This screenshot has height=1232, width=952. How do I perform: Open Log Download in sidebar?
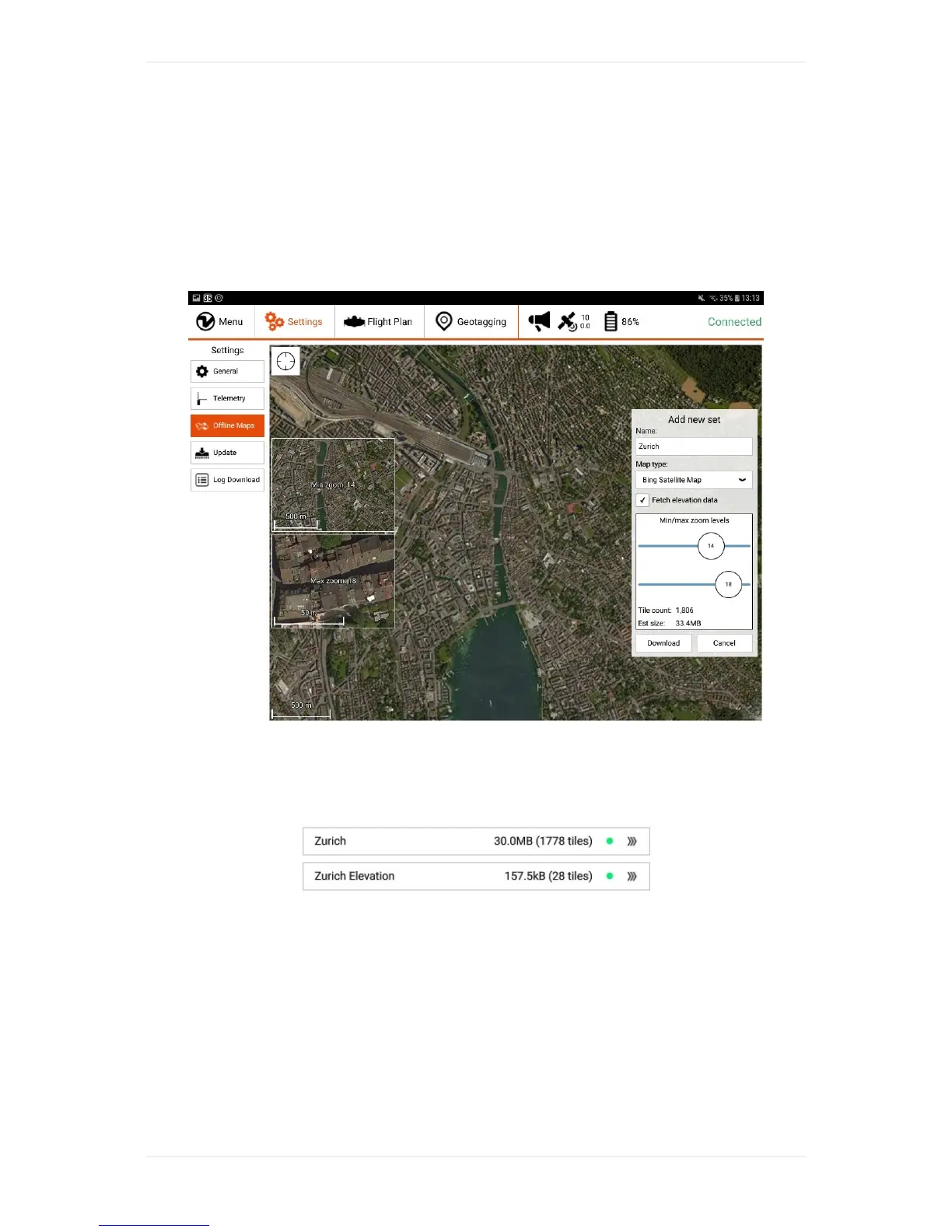click(227, 480)
